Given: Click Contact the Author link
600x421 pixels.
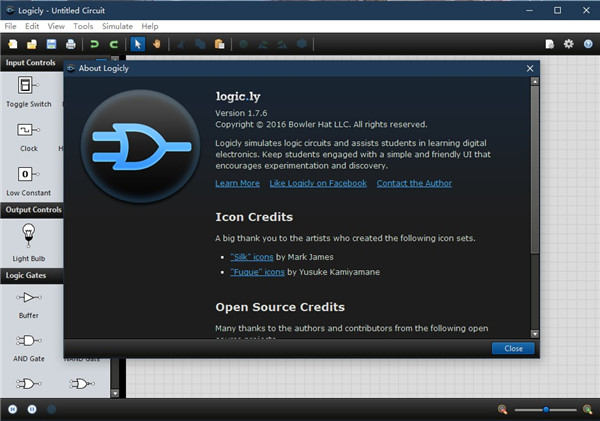Looking at the screenshot, I should pos(414,183).
